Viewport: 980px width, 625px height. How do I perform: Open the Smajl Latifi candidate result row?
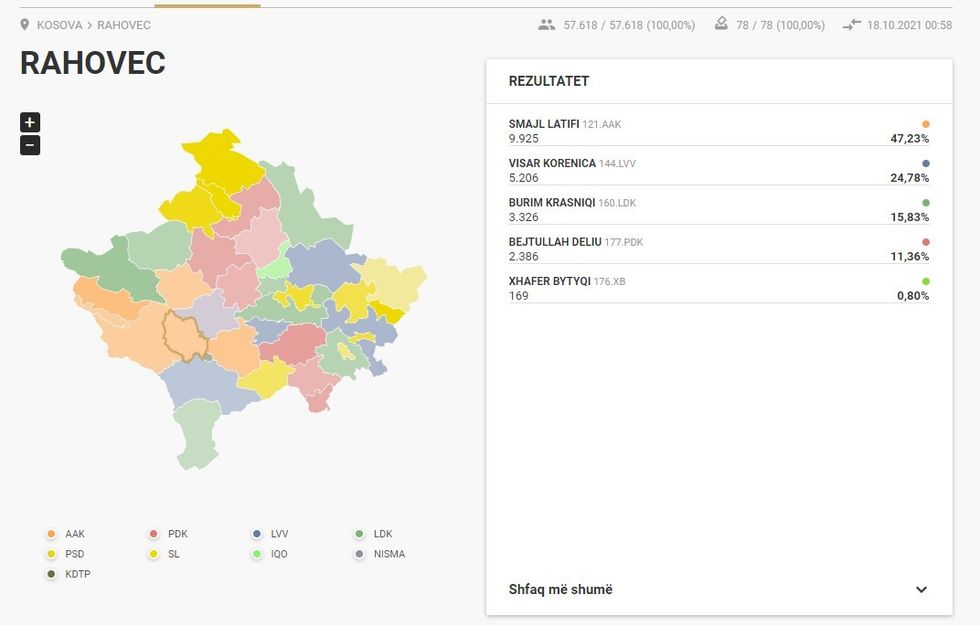718,131
